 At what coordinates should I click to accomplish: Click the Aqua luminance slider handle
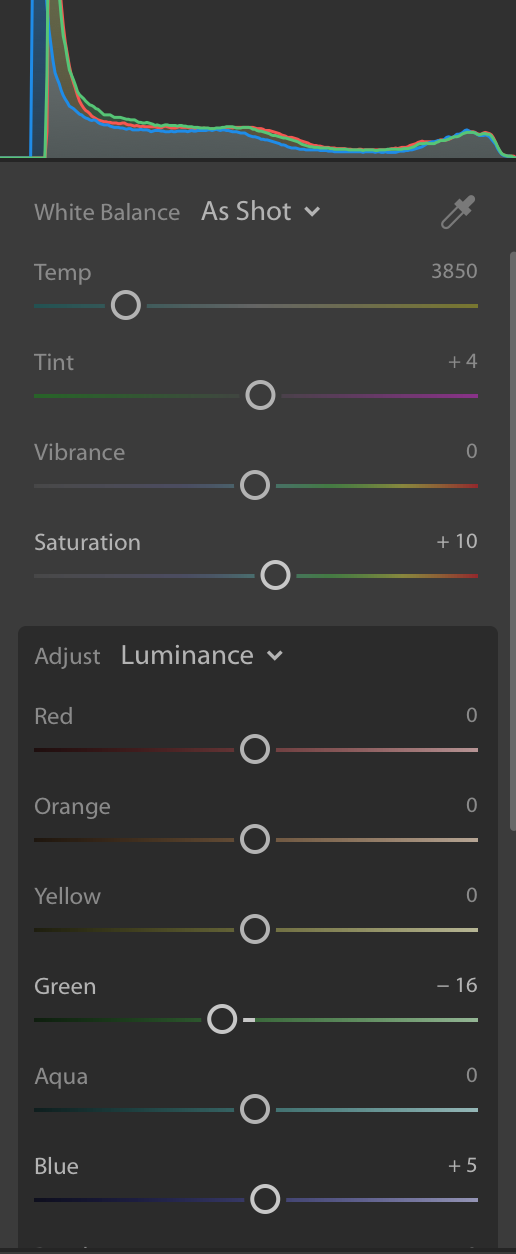tap(255, 1109)
